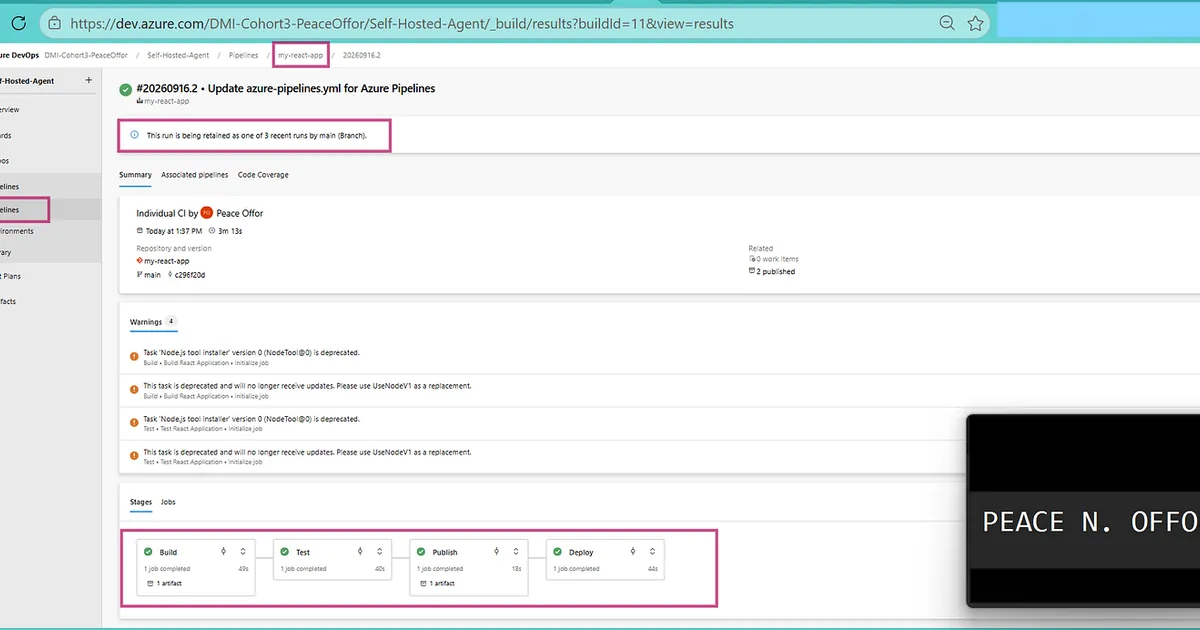1200x630 pixels.
Task: Expand the Deploy stage with its up-down chevron
Action: [x=652, y=551]
